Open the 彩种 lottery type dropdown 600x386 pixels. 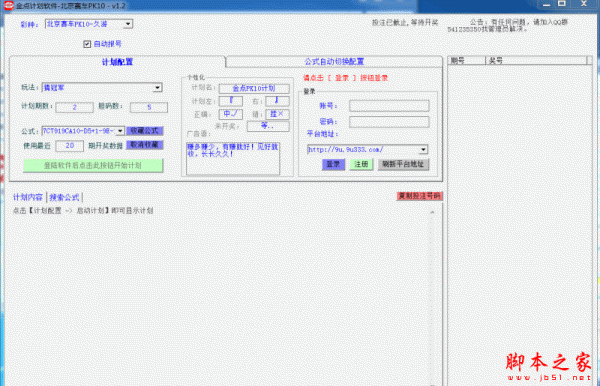pyautogui.click(x=128, y=24)
